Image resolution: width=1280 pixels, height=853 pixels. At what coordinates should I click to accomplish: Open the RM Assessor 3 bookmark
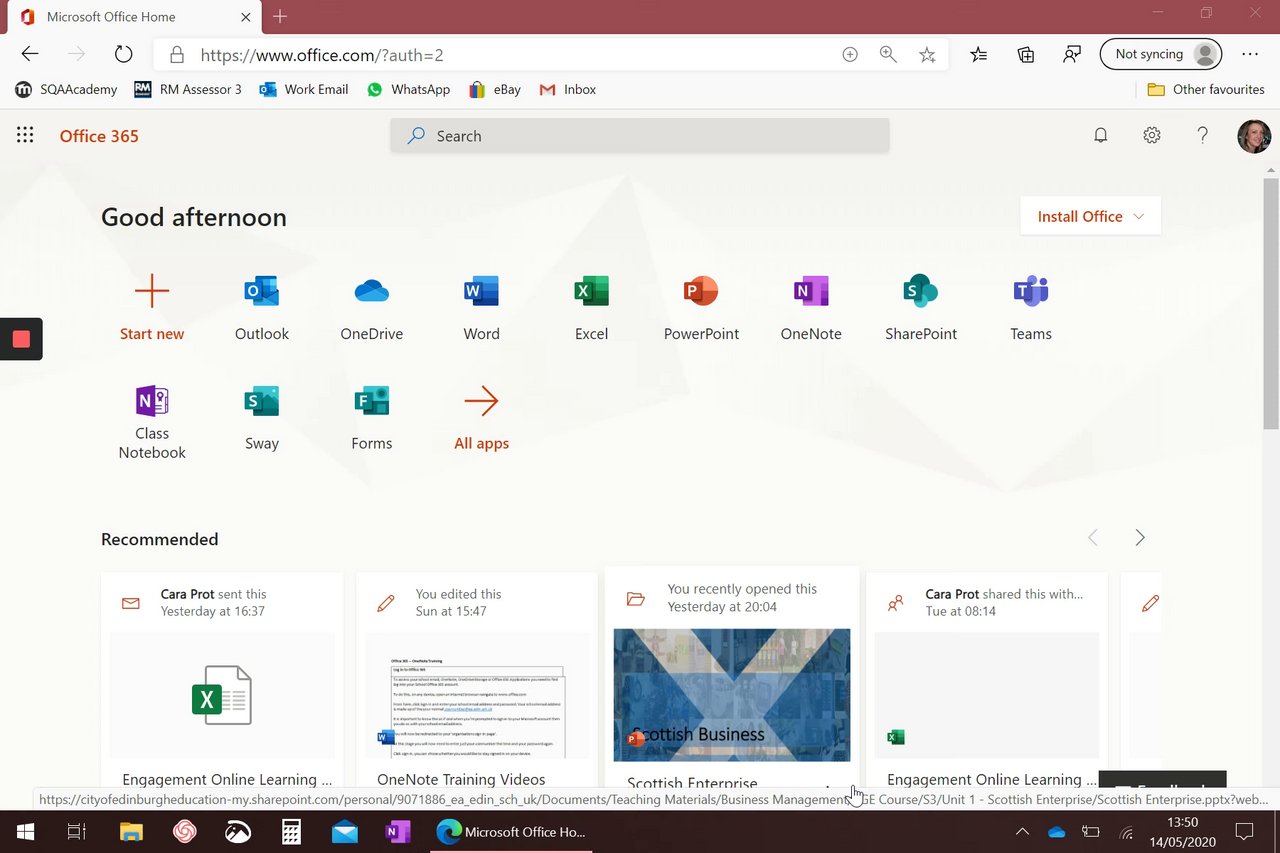[188, 89]
